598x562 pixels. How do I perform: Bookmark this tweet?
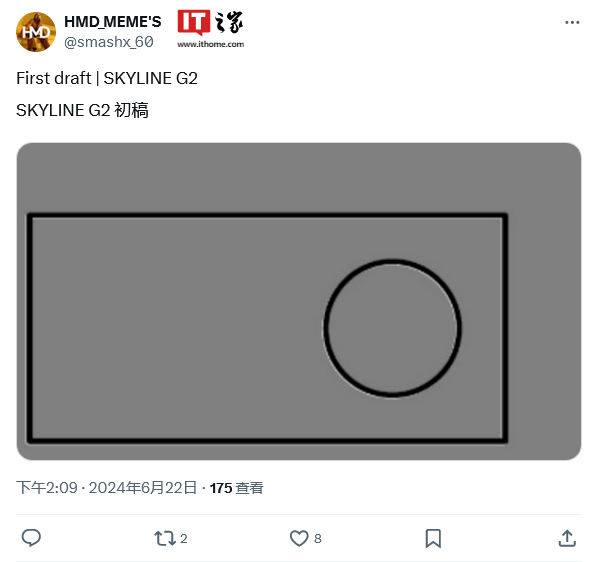coord(433,538)
